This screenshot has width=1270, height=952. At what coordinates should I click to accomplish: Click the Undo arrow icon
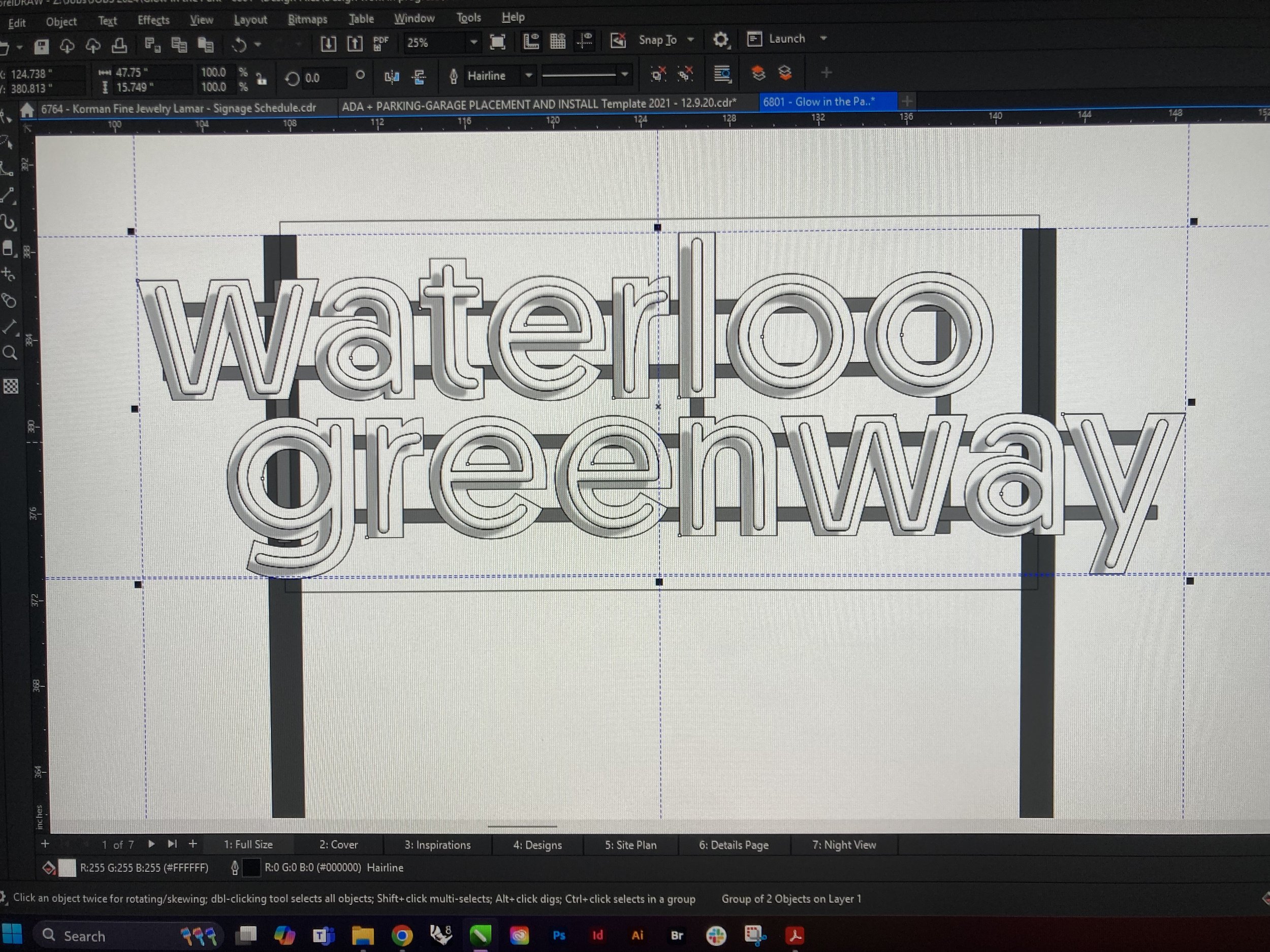[239, 45]
